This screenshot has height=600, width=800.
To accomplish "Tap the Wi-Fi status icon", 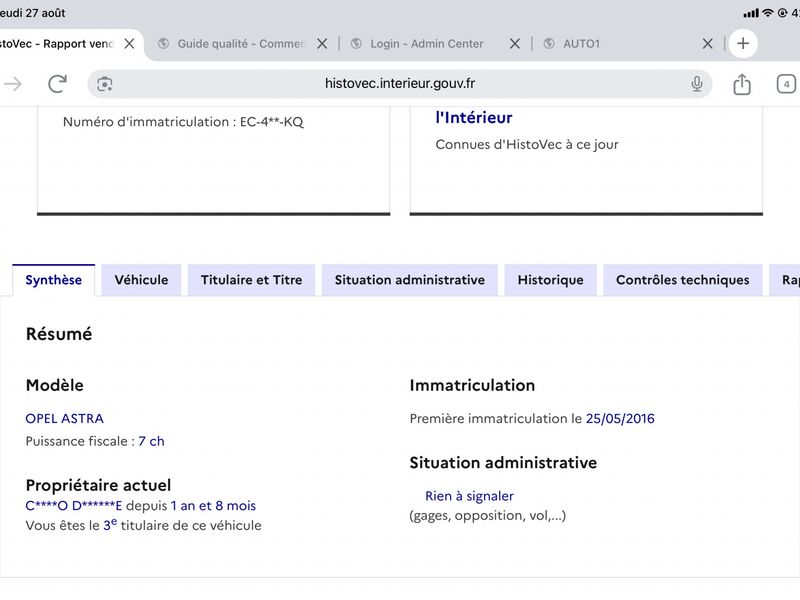I will click(x=767, y=13).
